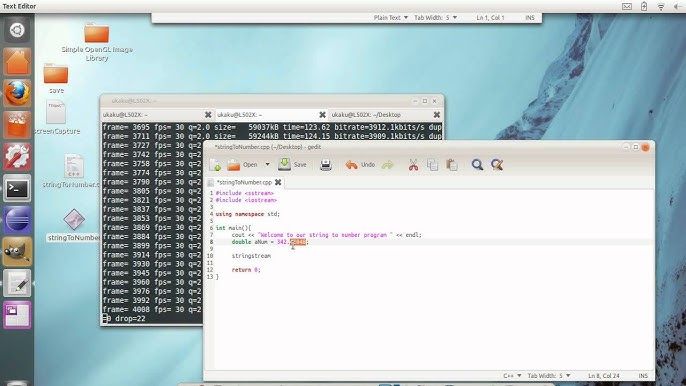Select the stringToNumber.cpp document tab
The image size is (686, 386).
[x=244, y=182]
